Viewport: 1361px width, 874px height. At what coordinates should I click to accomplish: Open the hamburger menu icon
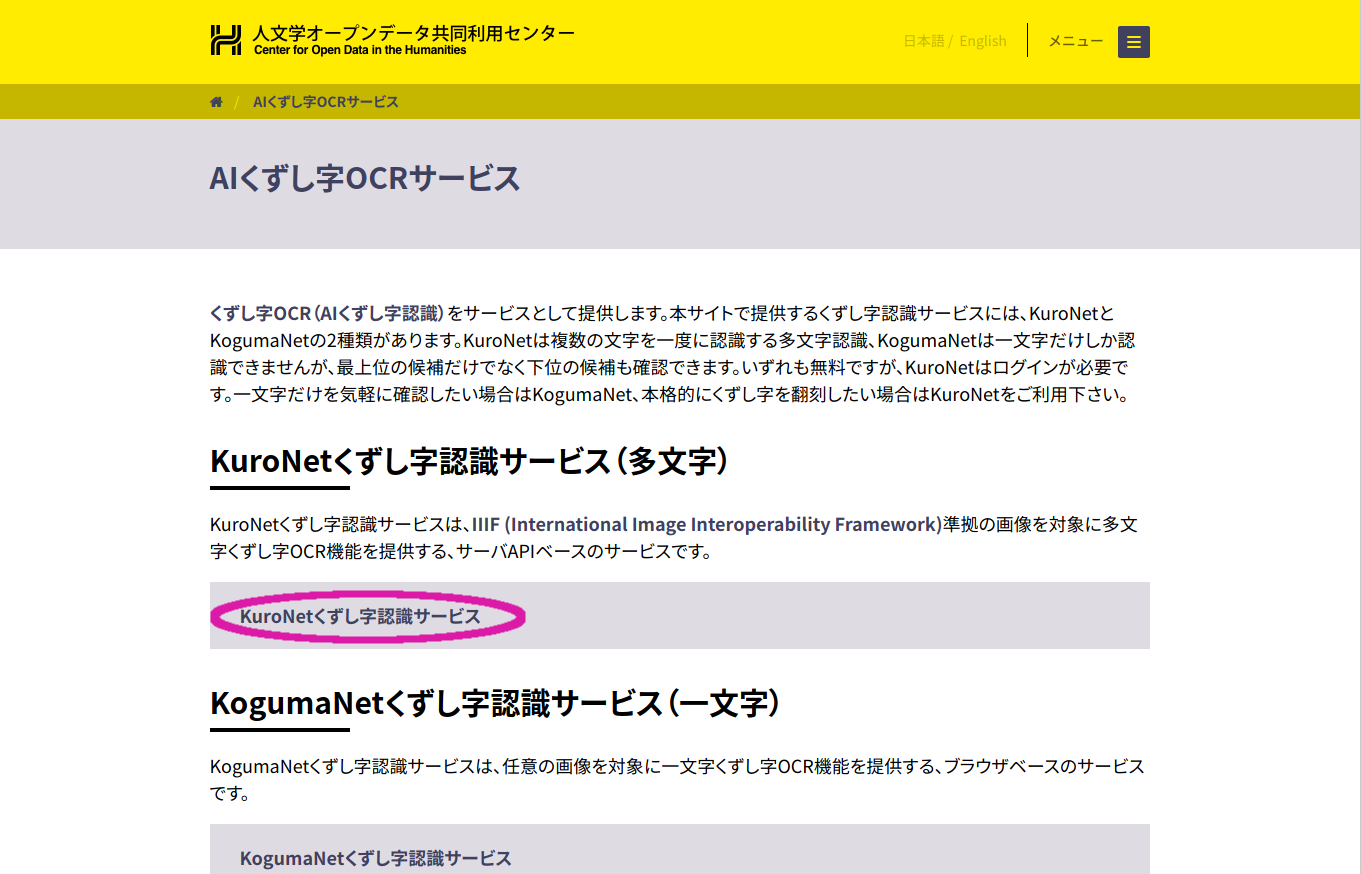click(1133, 42)
